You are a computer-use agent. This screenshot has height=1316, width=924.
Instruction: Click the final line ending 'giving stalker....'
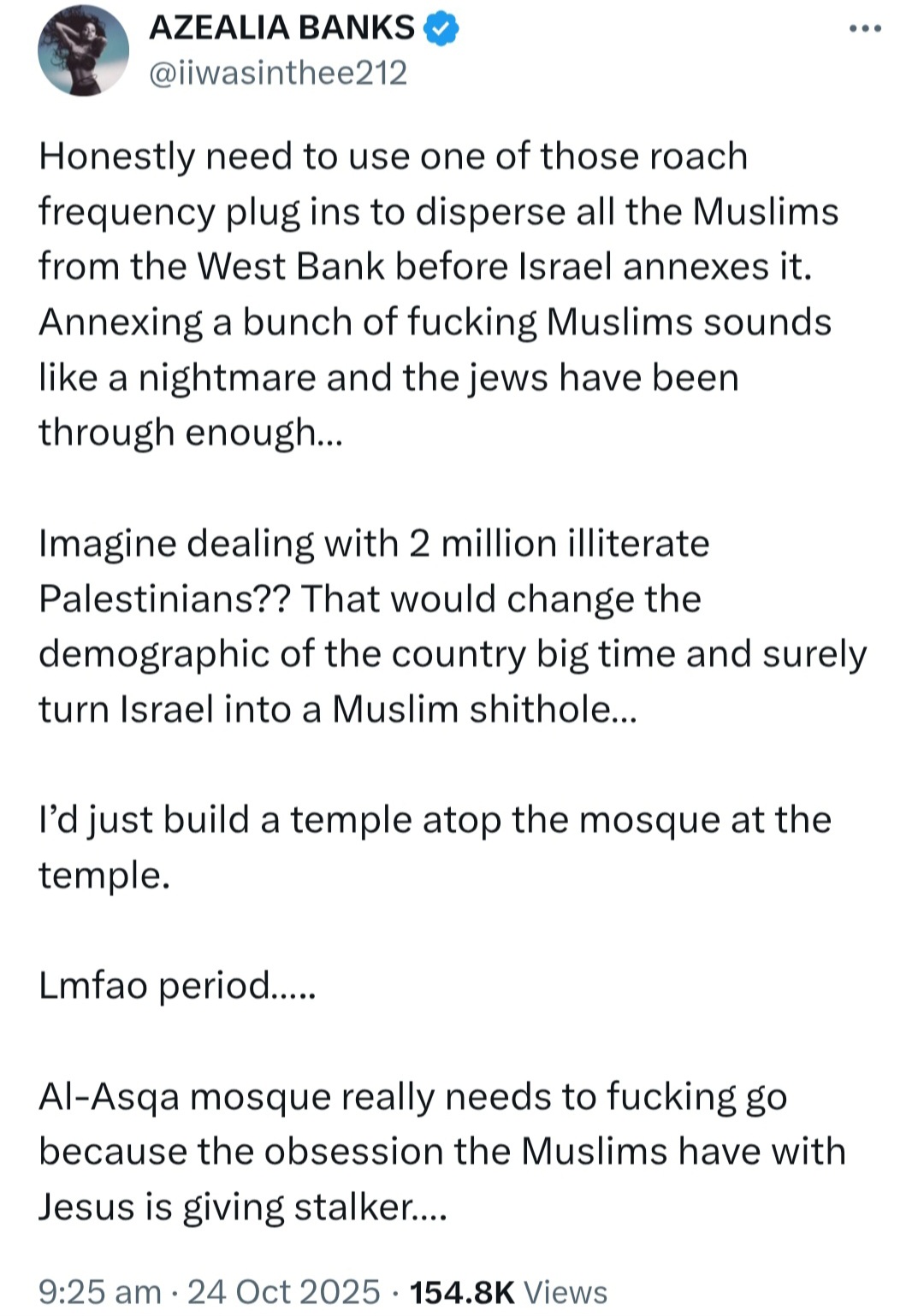point(242,1207)
